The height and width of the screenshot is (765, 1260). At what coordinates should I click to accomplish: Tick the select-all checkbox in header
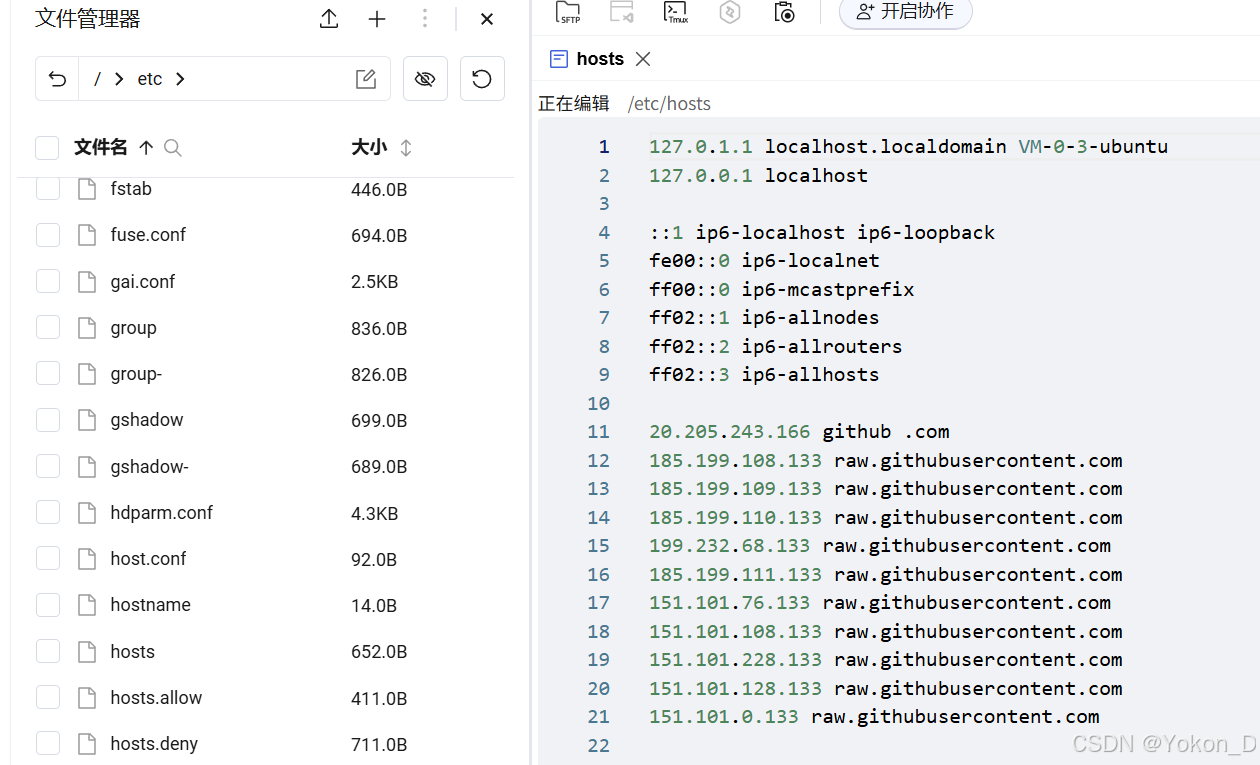point(47,148)
